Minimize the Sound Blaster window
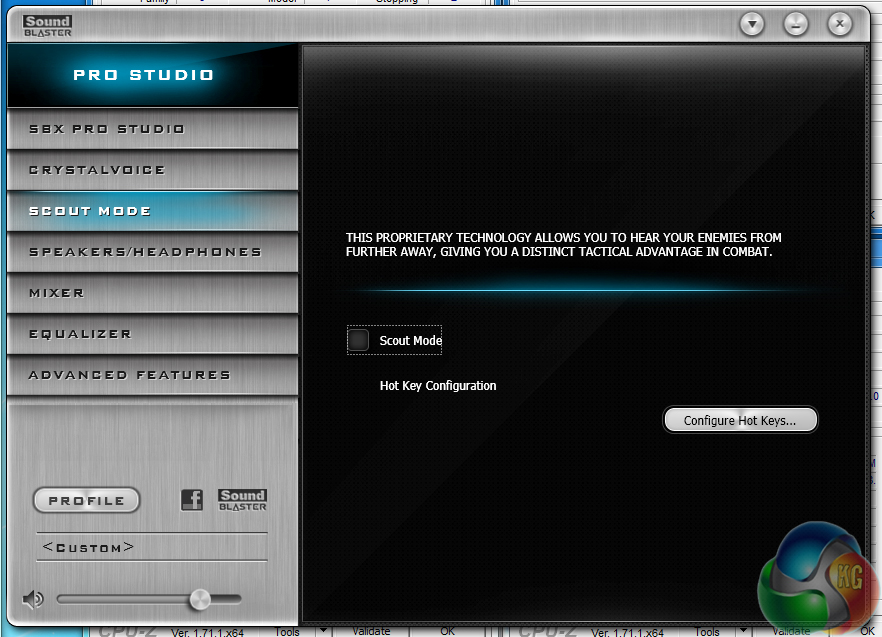This screenshot has width=882, height=637. click(796, 24)
